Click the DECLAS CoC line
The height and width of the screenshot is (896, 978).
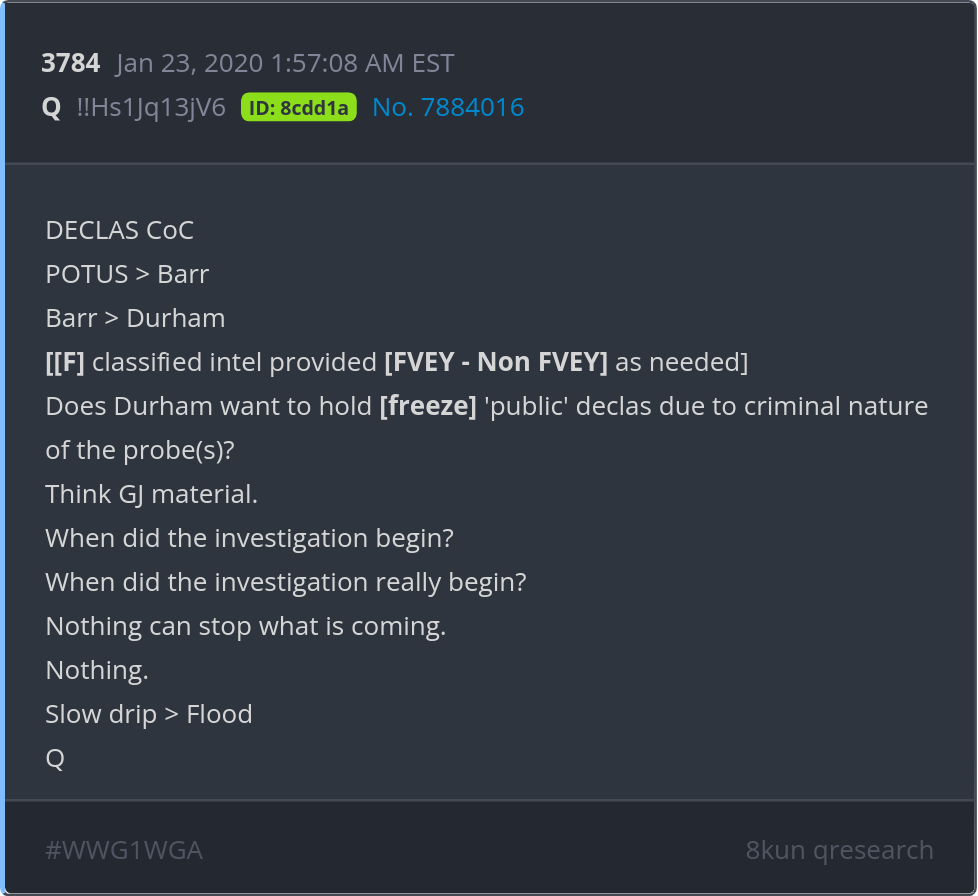[x=119, y=230]
